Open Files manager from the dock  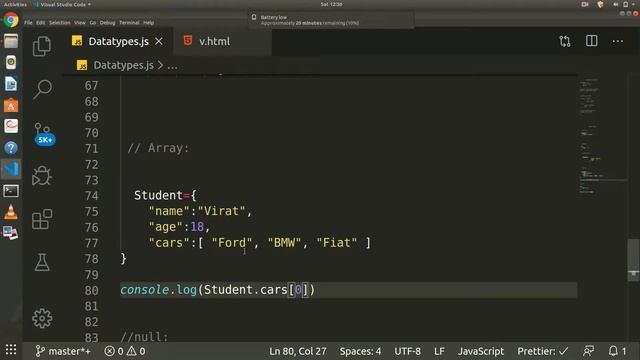click(x=11, y=41)
